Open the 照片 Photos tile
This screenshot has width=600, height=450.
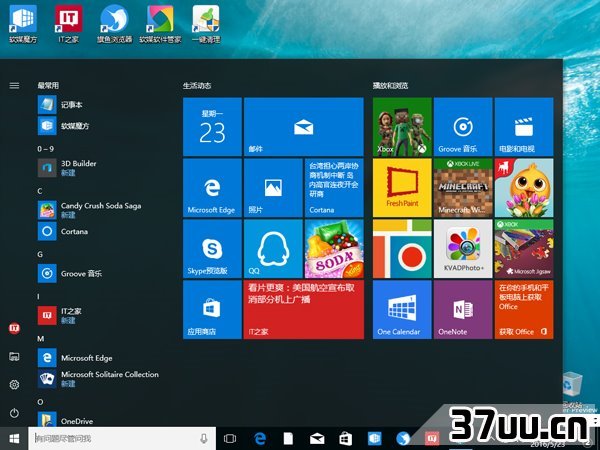pos(273,188)
